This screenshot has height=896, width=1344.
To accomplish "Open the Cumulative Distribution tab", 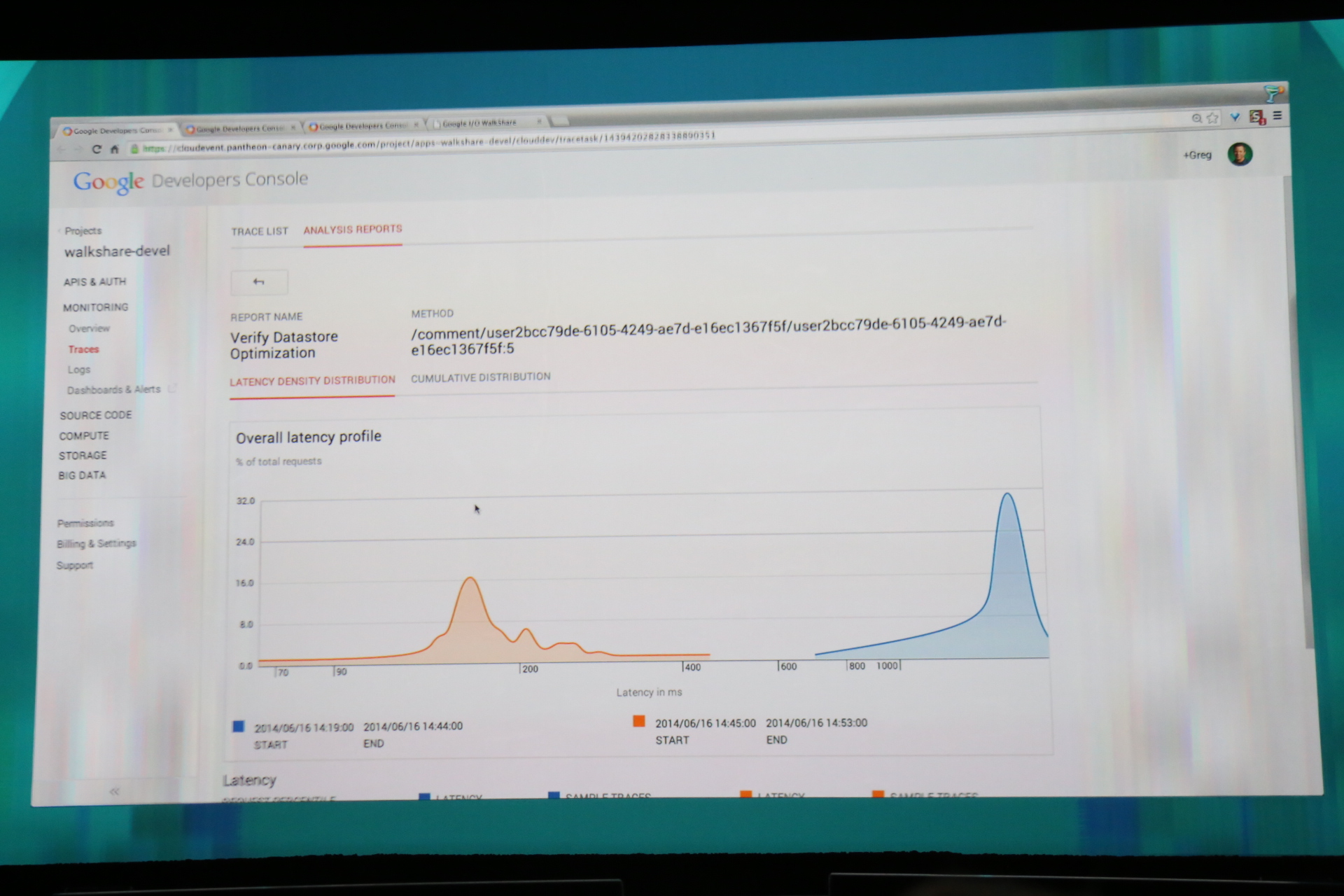I will tap(480, 377).
